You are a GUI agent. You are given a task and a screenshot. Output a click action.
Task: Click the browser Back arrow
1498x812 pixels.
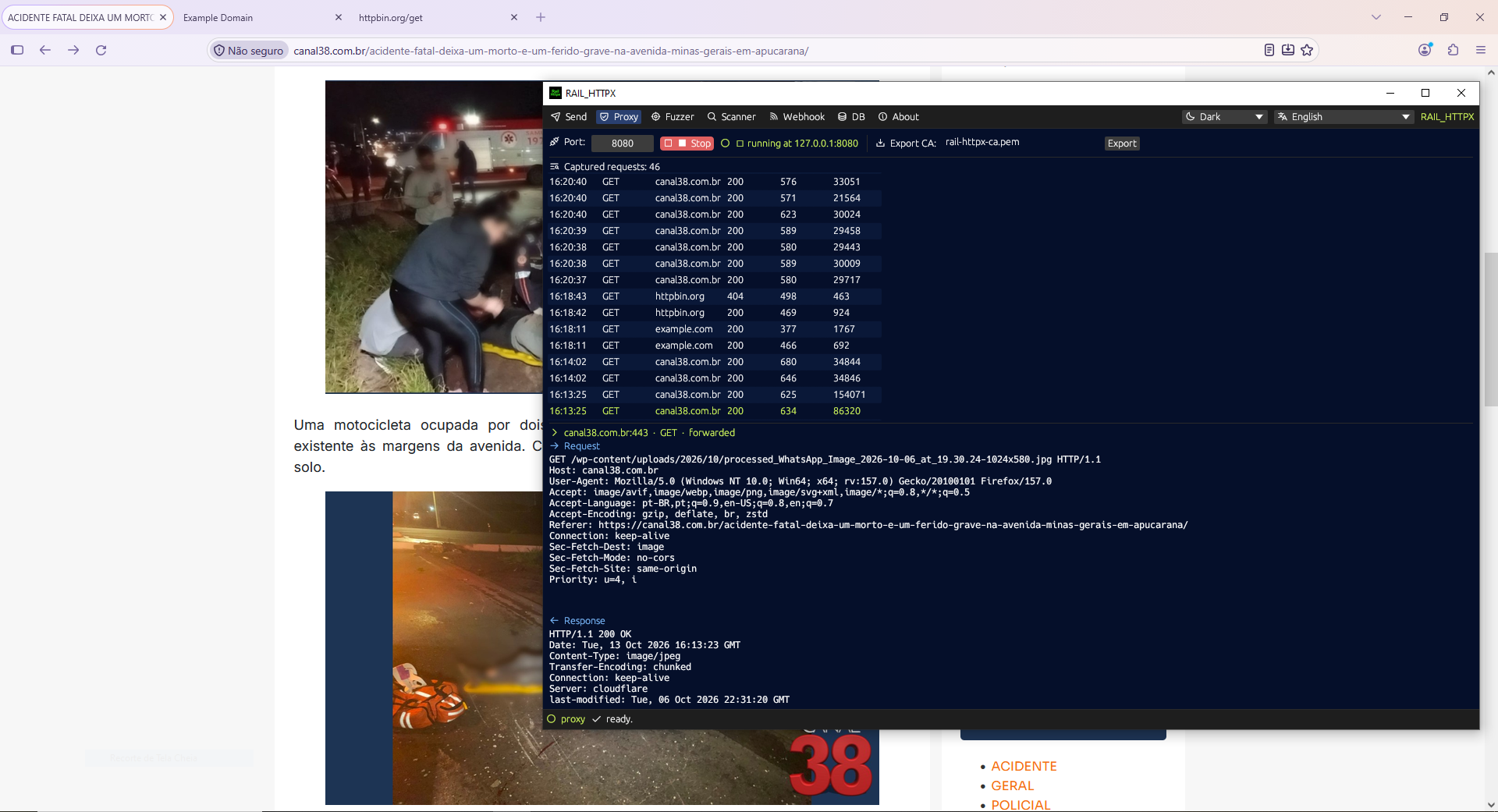pyautogui.click(x=45, y=50)
